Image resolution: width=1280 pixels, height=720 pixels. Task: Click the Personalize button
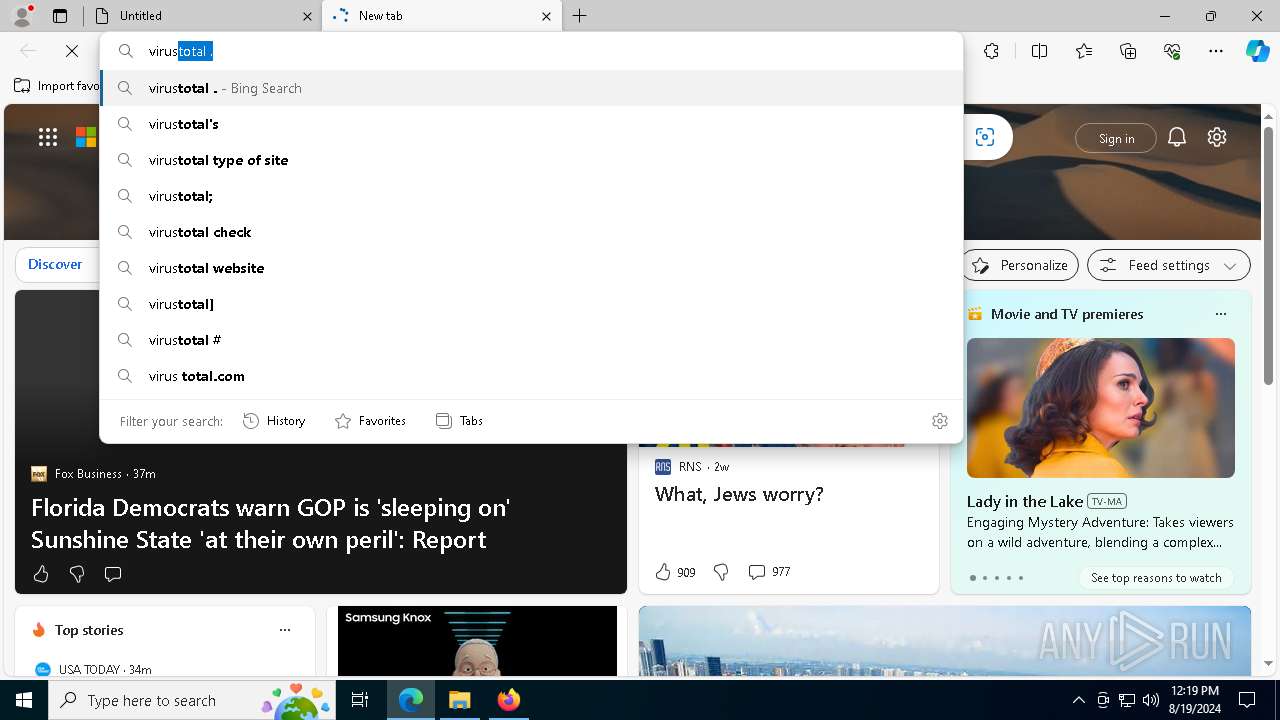tap(1020, 265)
